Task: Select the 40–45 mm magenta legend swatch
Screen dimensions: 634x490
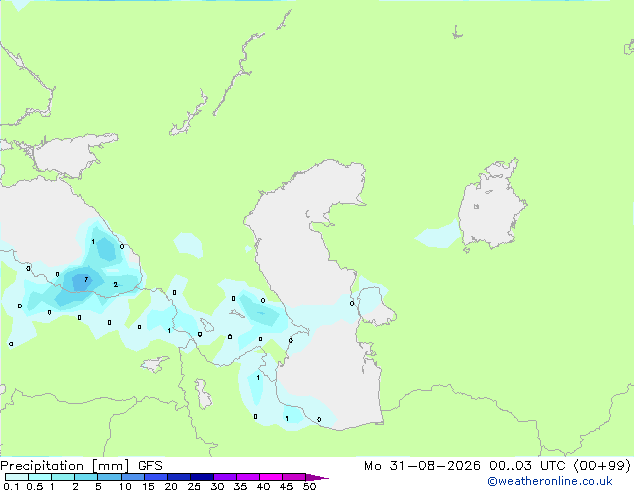Action: coord(271,477)
